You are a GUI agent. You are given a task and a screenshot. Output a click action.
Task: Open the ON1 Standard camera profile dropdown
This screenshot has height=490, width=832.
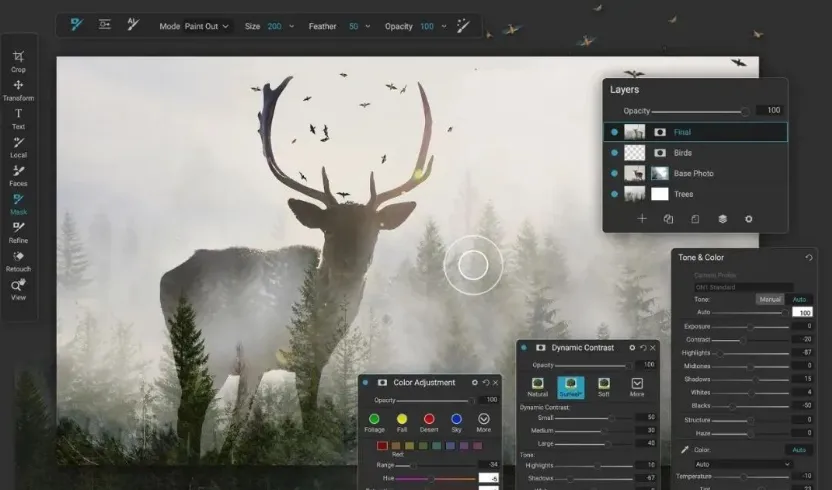tap(743, 287)
